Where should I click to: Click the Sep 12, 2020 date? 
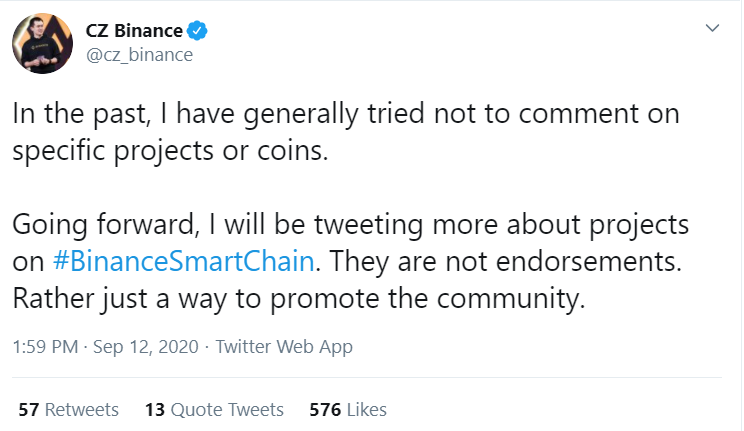(x=148, y=348)
